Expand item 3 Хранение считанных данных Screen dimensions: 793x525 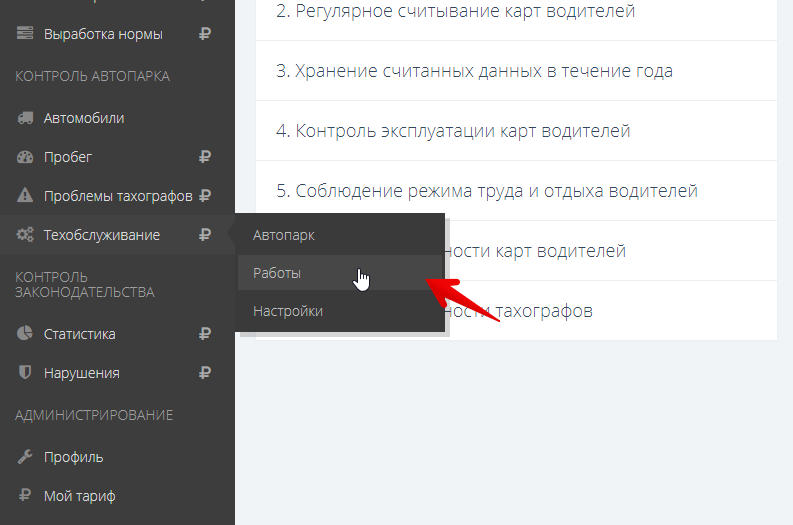pos(516,71)
